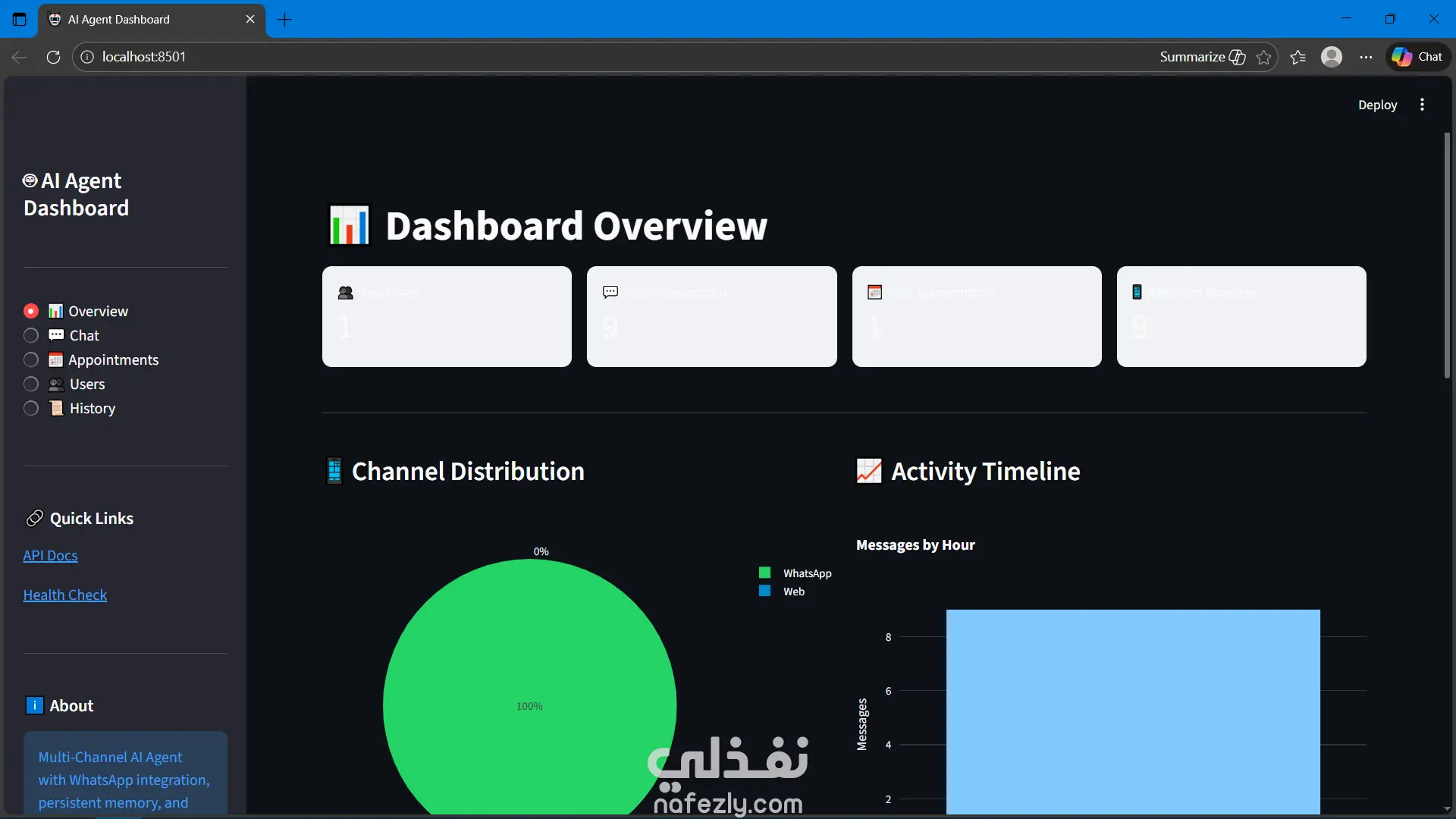Click the Quick Links heading text
1456x819 pixels.
92,518
